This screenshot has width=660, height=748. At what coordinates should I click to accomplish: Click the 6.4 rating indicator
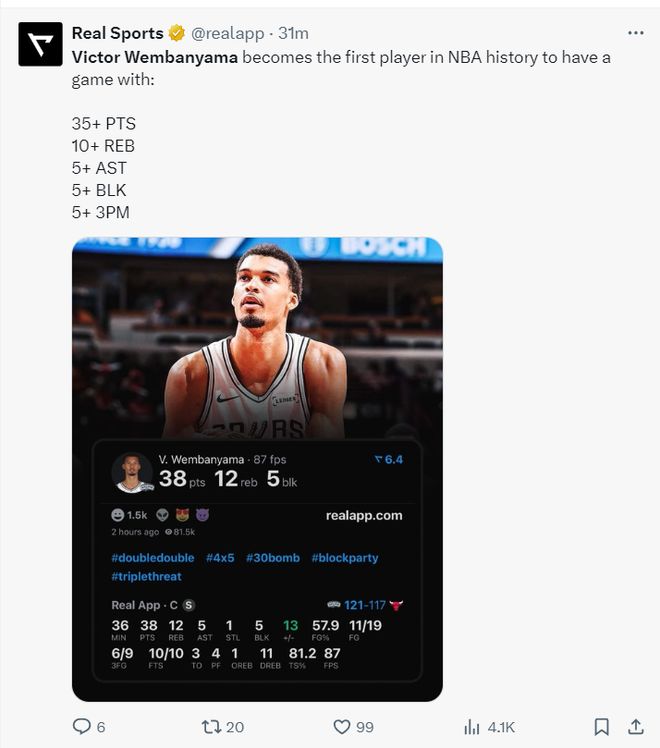[389, 459]
